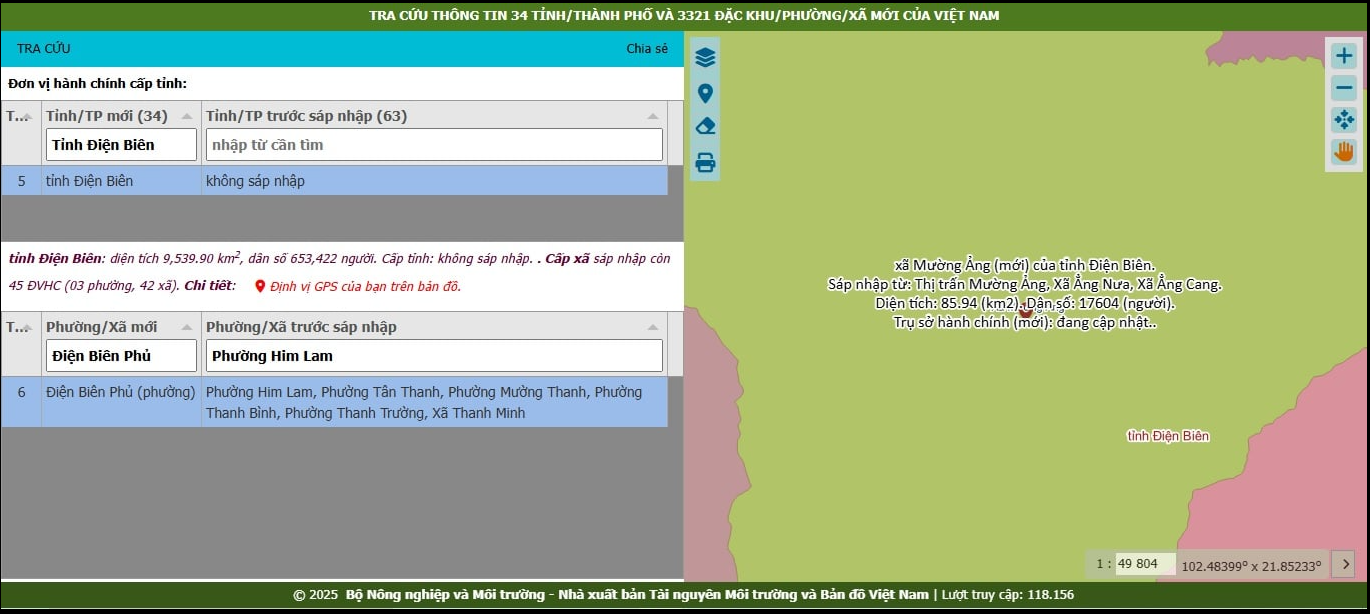Screen dimensions: 1370x614
Task: Click the map scale input showing 49 804
Action: pos(1144,564)
